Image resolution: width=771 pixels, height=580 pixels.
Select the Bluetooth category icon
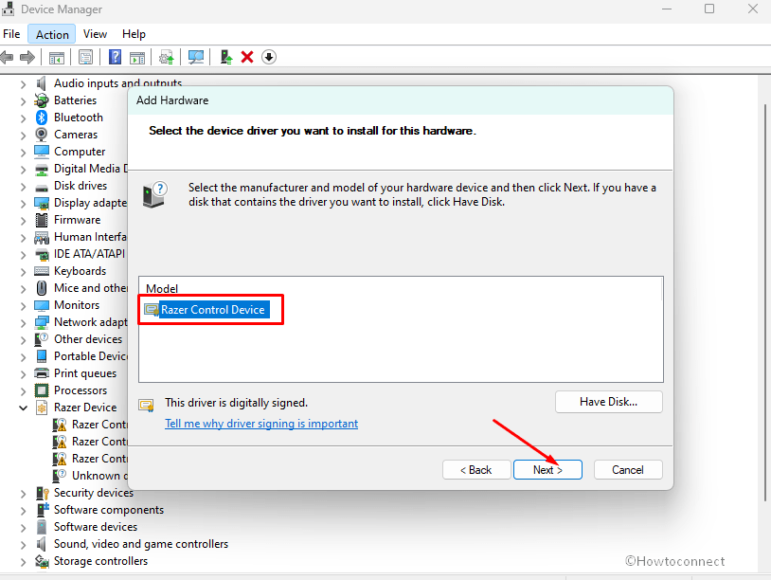41,117
